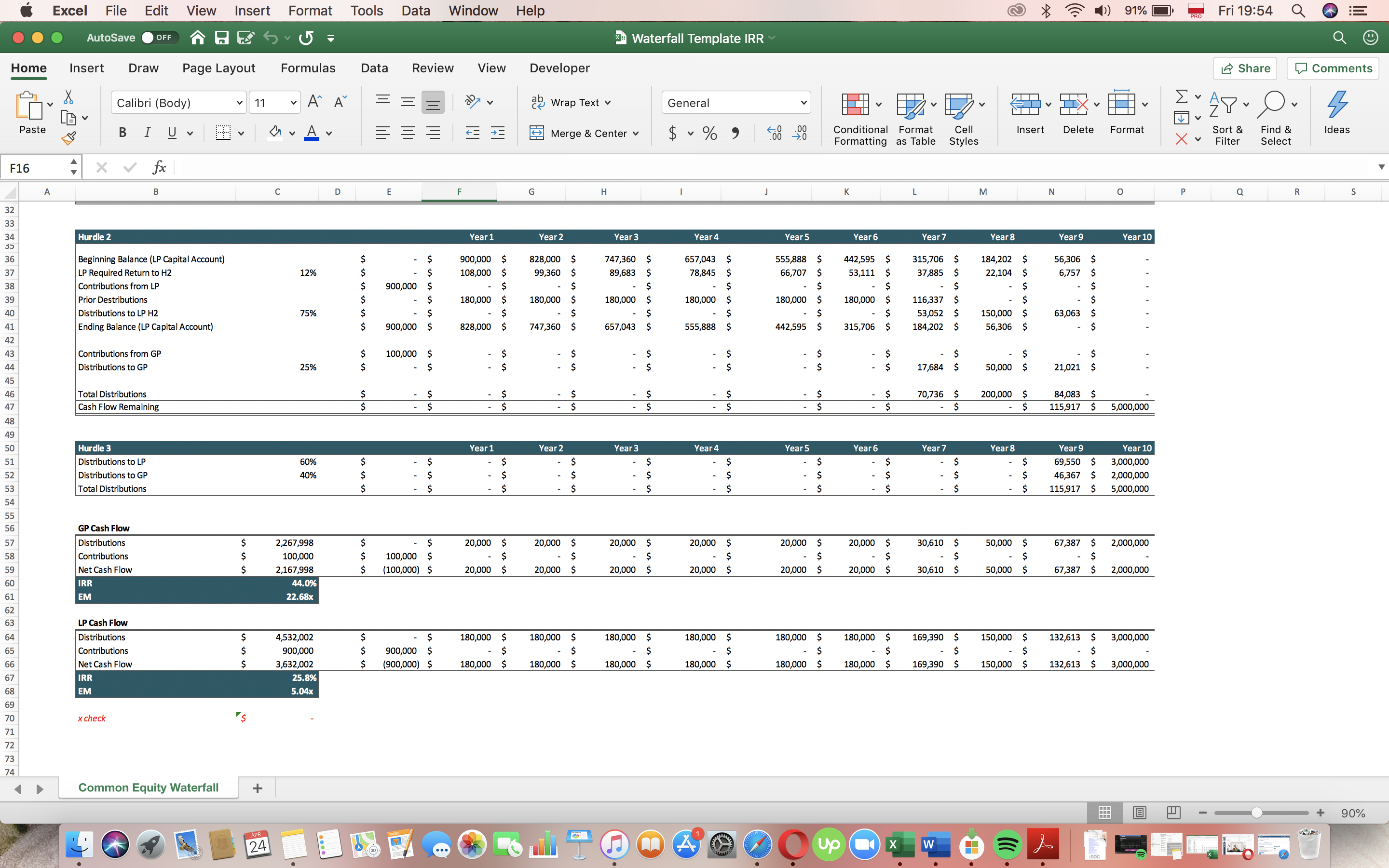Click the Format Painter brush icon
The width and height of the screenshot is (1389, 868).
click(x=68, y=138)
